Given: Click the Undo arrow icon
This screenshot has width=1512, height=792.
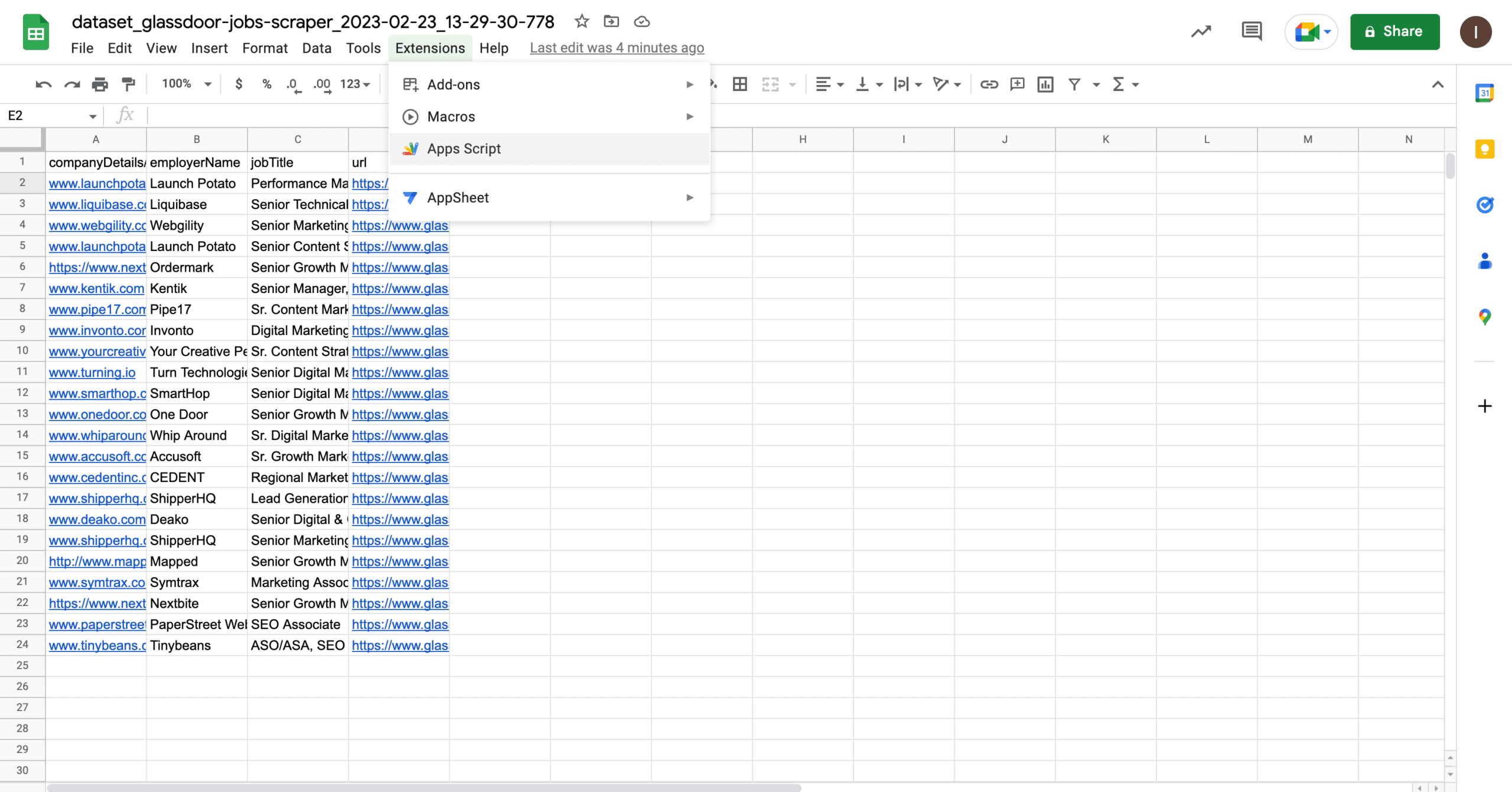Looking at the screenshot, I should tap(43, 84).
